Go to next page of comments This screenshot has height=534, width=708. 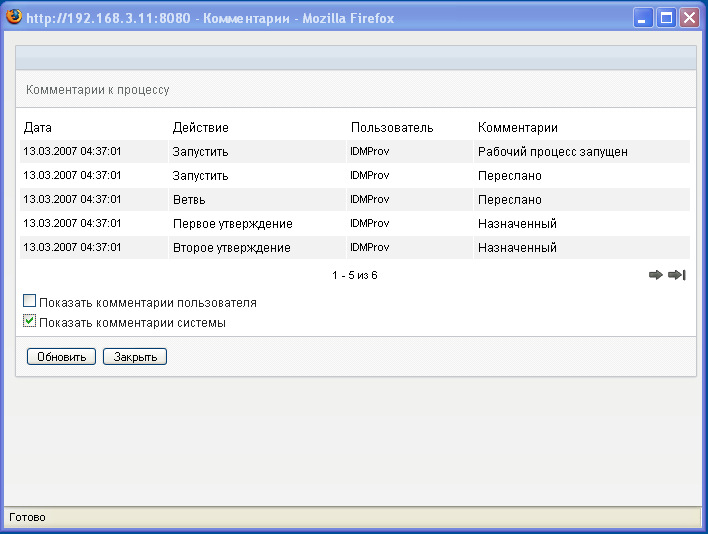(x=656, y=275)
